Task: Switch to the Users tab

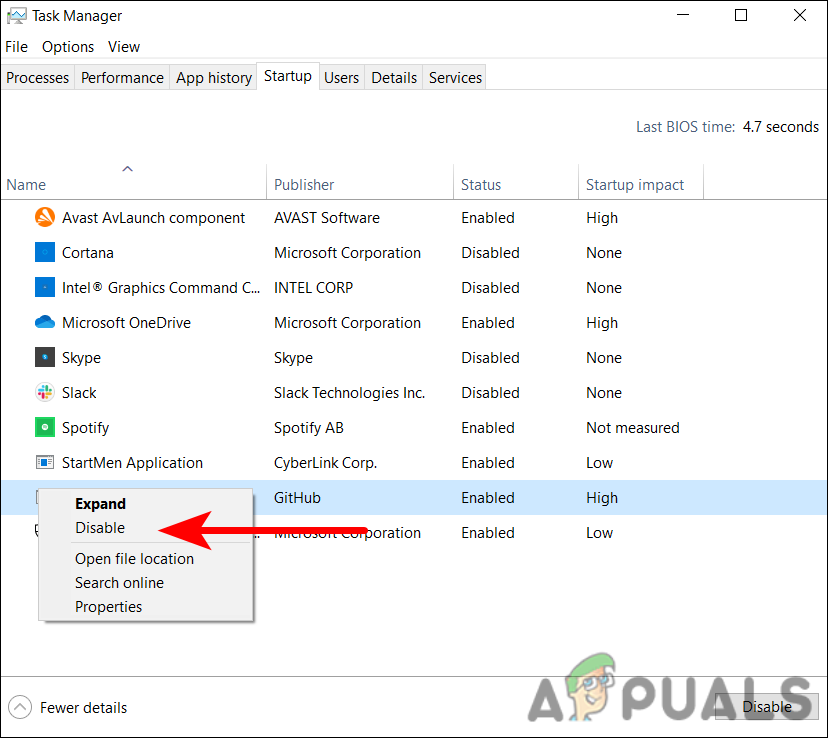Action: coord(342,78)
